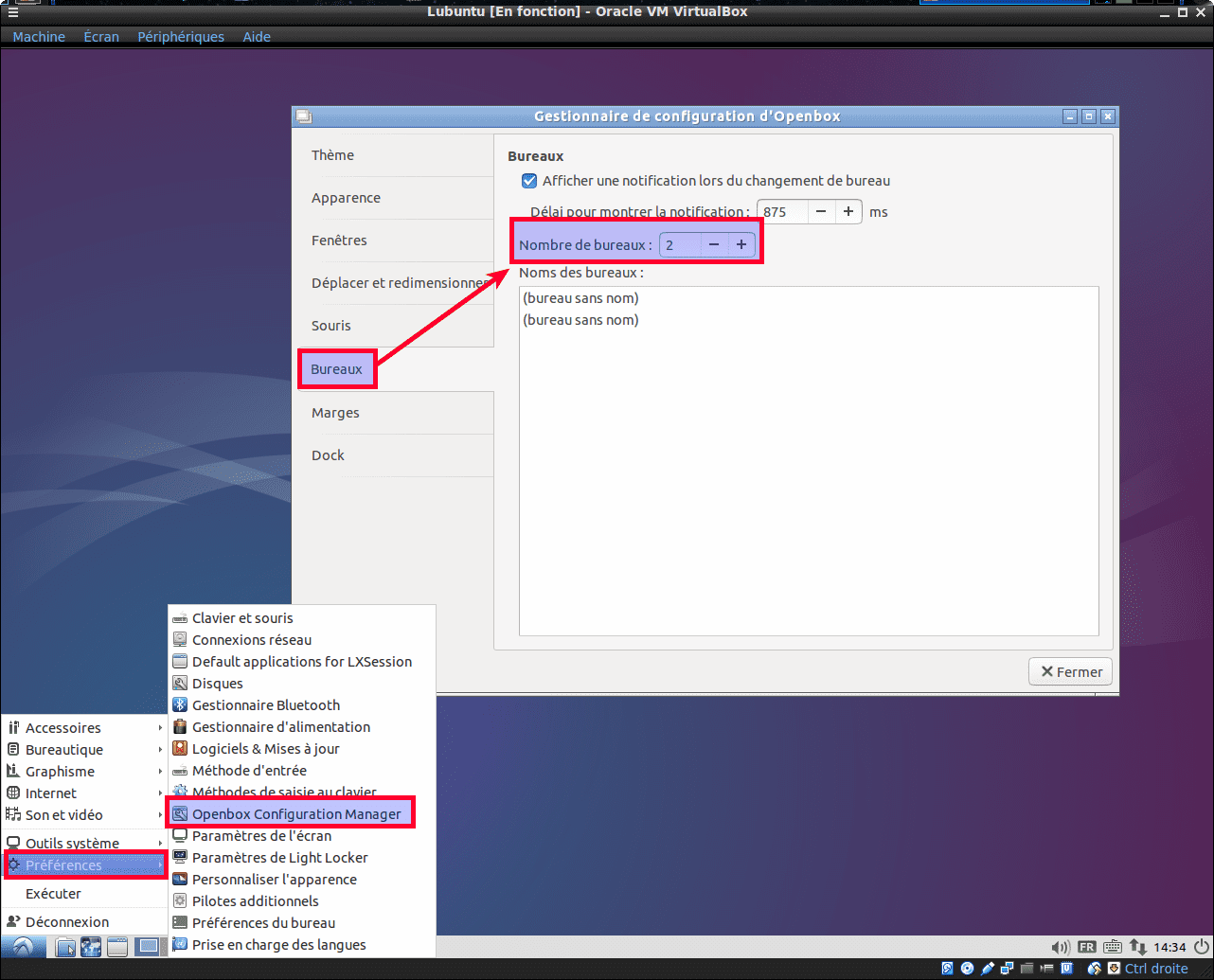The image size is (1214, 980).
Task: Decrease Nombre de bureaux with minus
Action: (x=714, y=245)
